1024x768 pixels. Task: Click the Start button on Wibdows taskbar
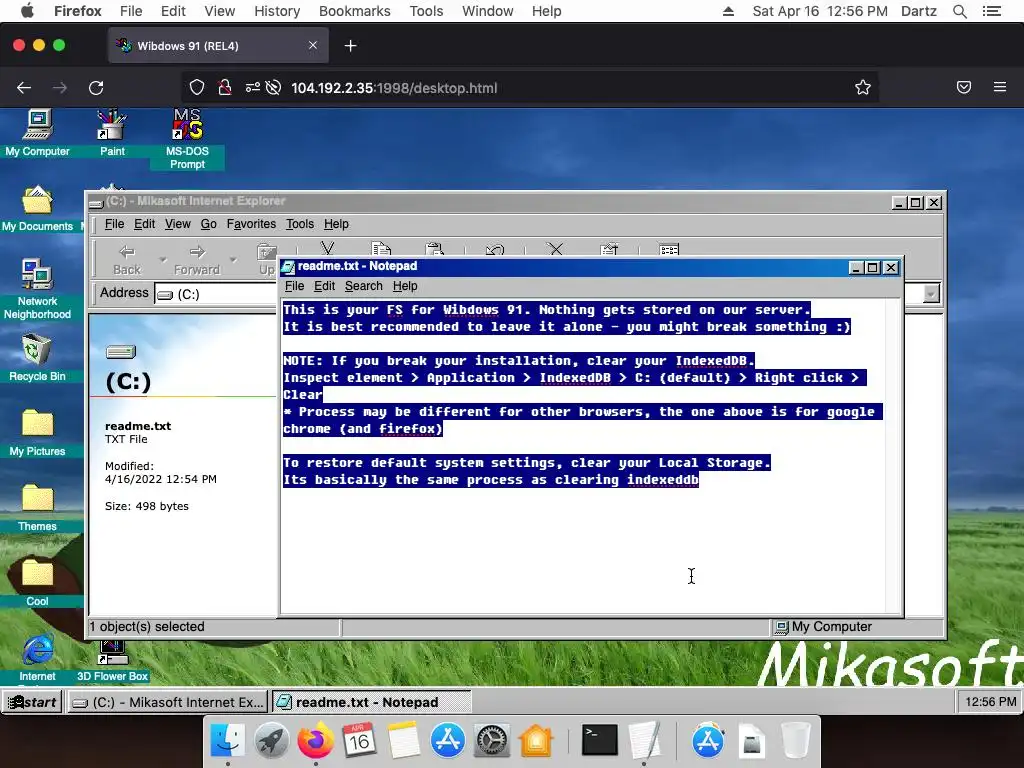[x=32, y=702]
